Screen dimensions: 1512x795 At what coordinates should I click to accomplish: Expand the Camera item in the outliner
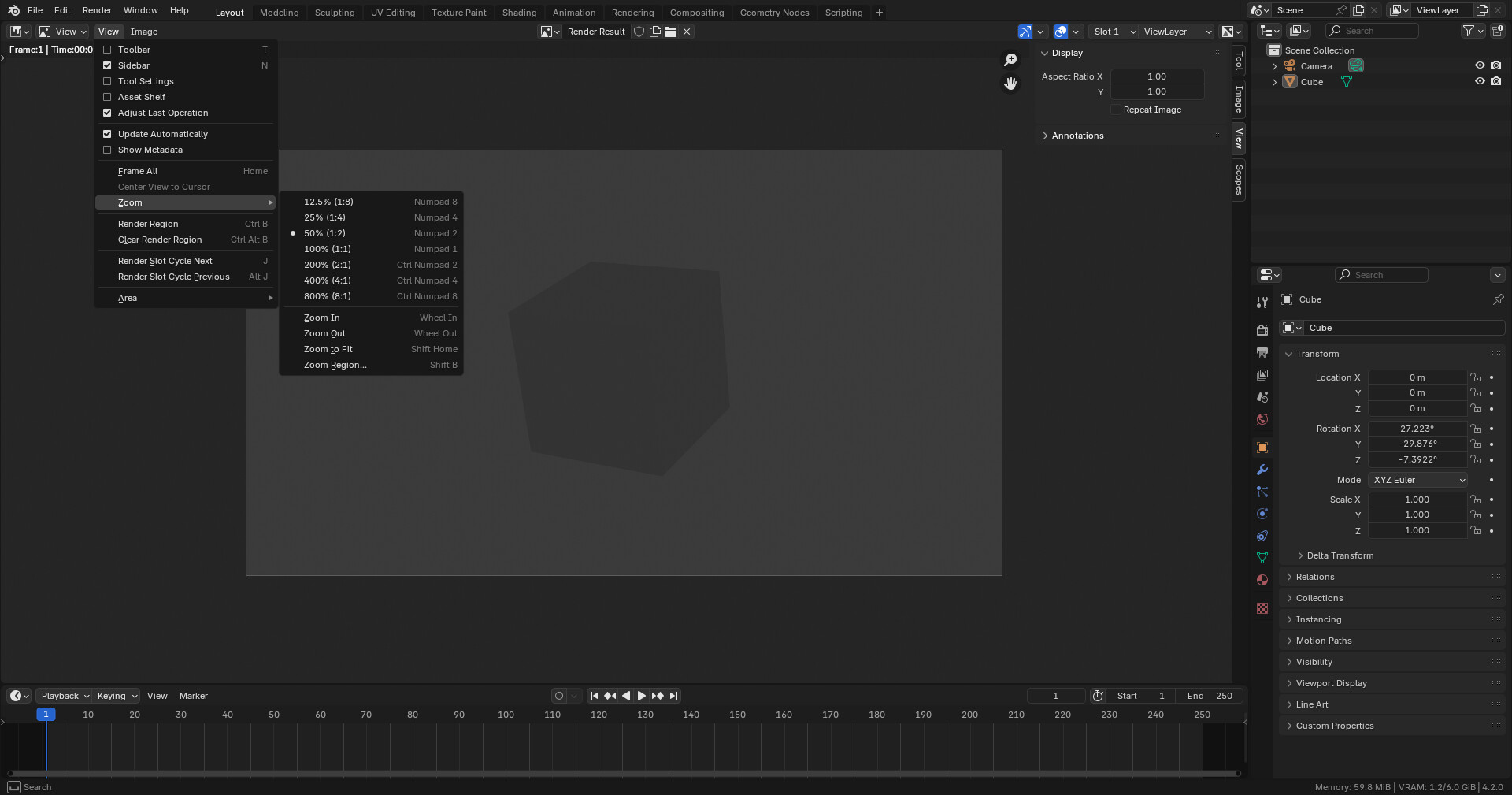tap(1274, 66)
